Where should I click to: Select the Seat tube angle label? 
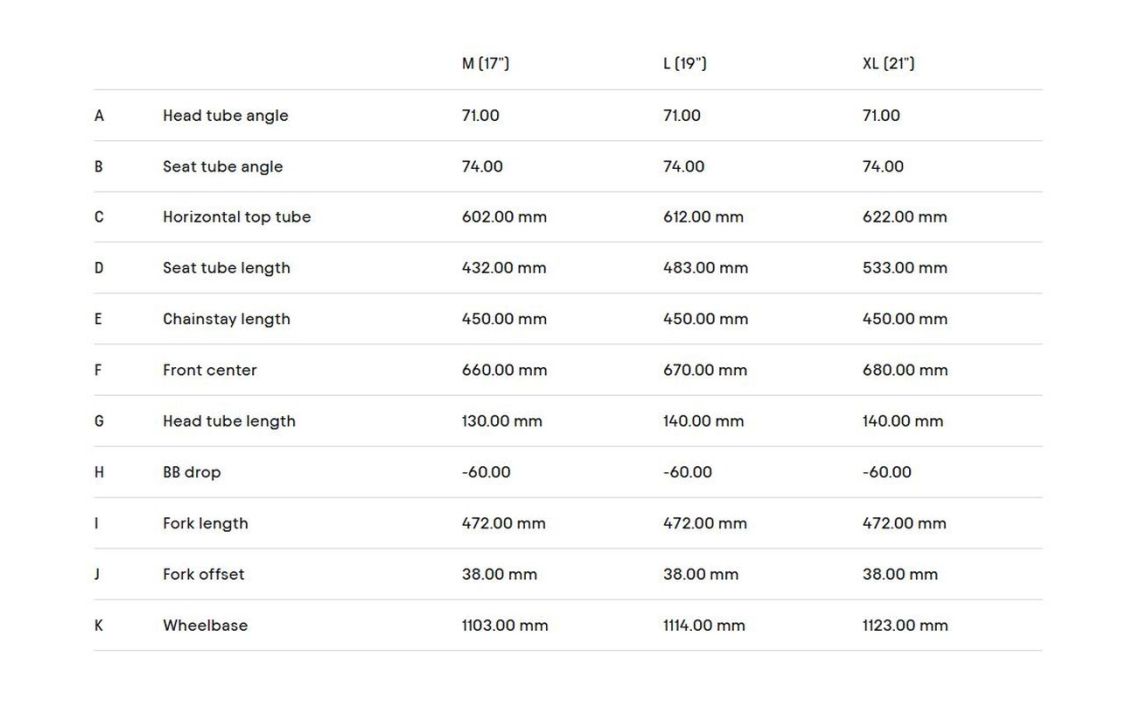click(x=222, y=167)
